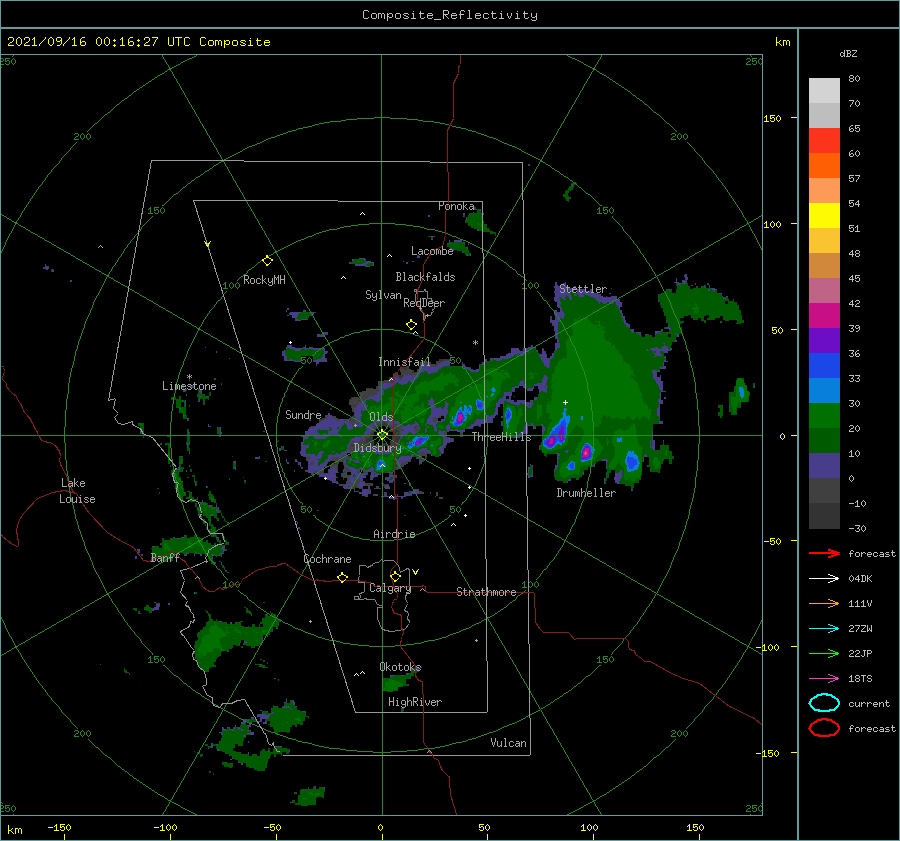
Task: Click the white 04DK arrow legend icon
Action: click(824, 579)
